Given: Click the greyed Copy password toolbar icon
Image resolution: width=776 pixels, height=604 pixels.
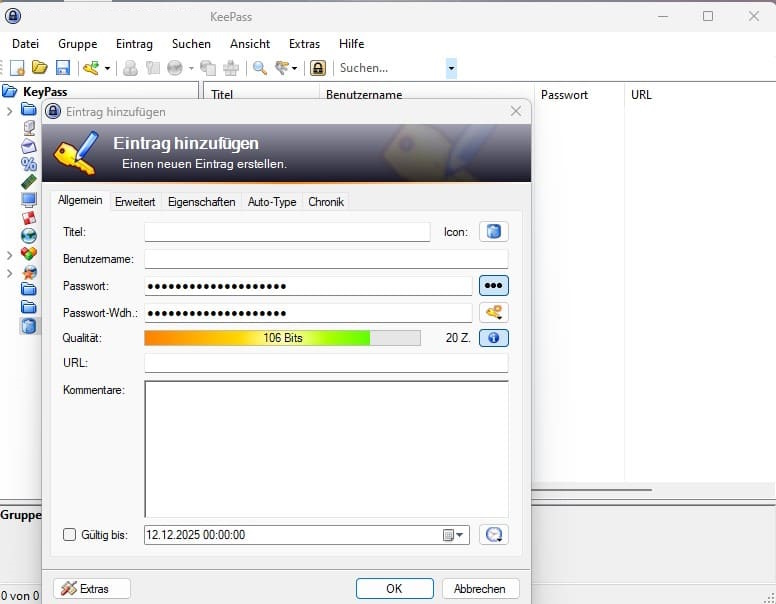Looking at the screenshot, I should pos(153,68).
